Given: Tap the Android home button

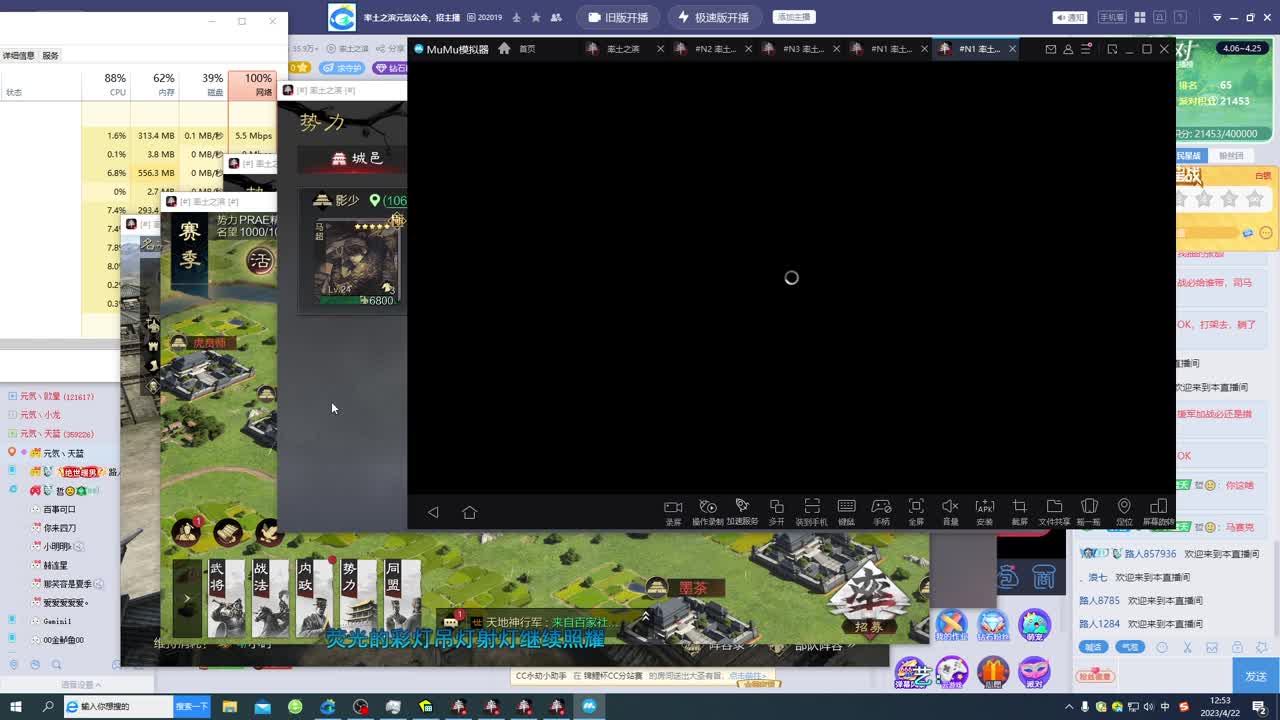Looking at the screenshot, I should (x=469, y=512).
